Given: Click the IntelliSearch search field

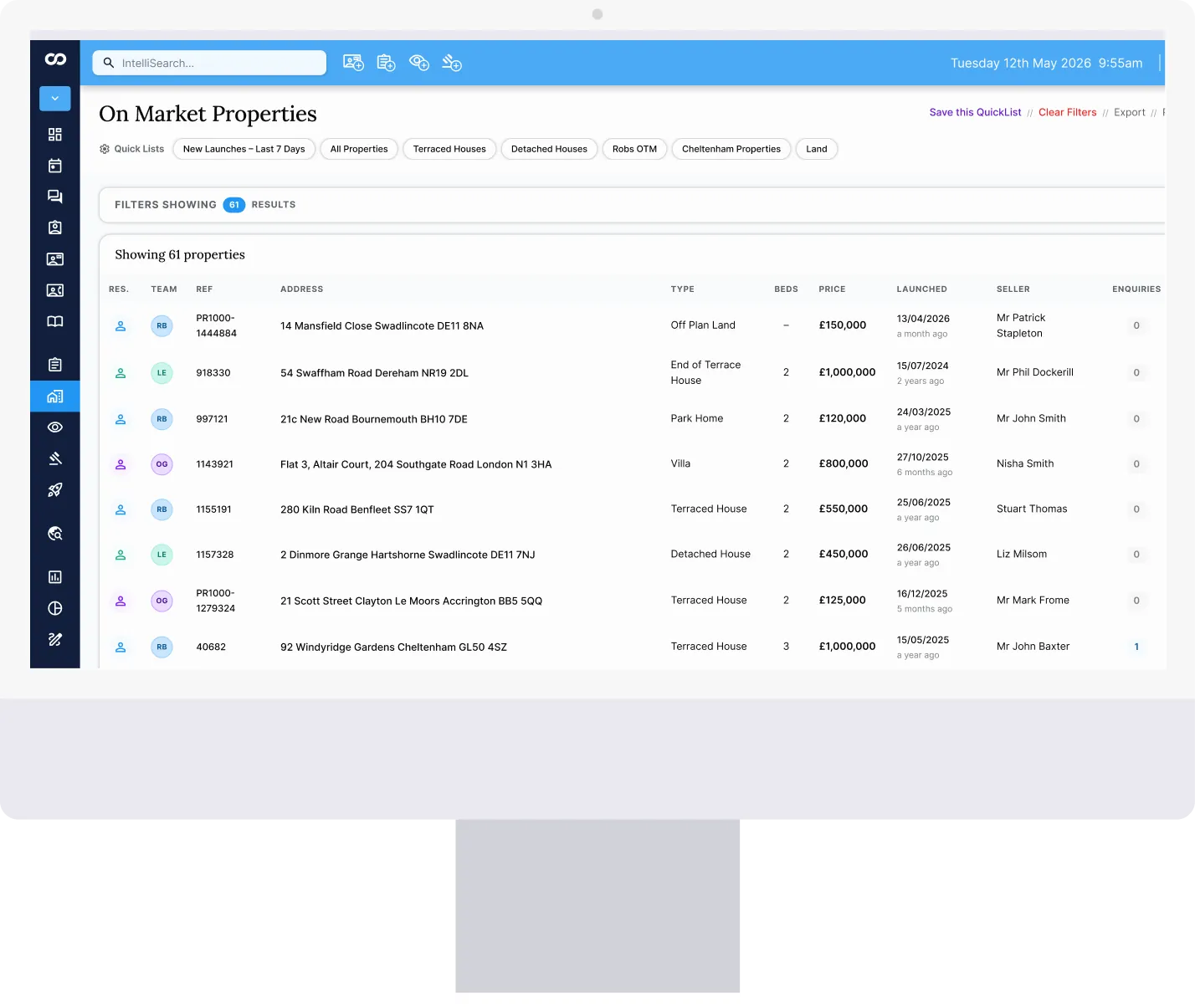Looking at the screenshot, I should [x=209, y=63].
